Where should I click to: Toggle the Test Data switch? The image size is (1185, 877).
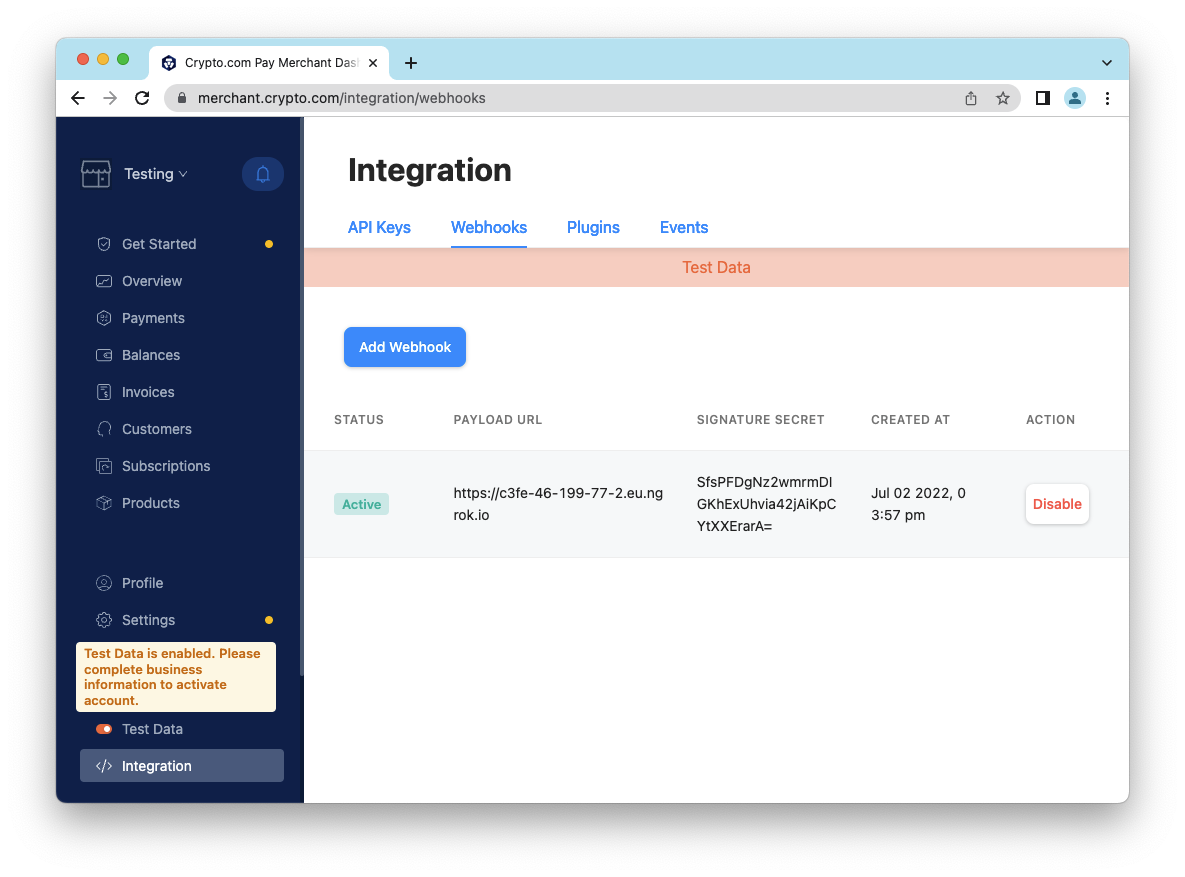(x=104, y=729)
